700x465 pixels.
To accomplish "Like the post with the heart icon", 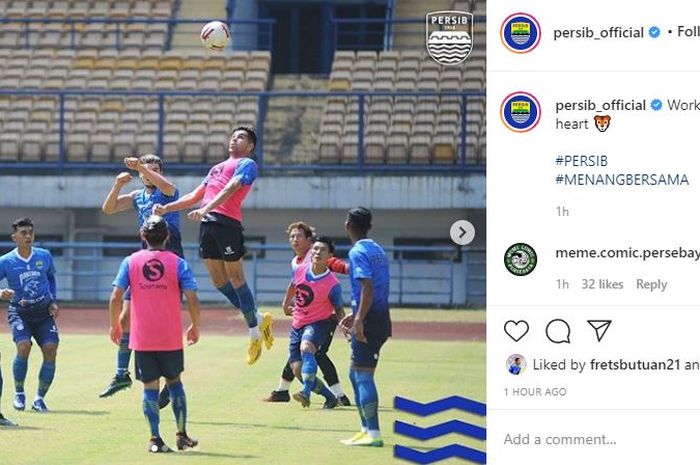I will pyautogui.click(x=516, y=331).
